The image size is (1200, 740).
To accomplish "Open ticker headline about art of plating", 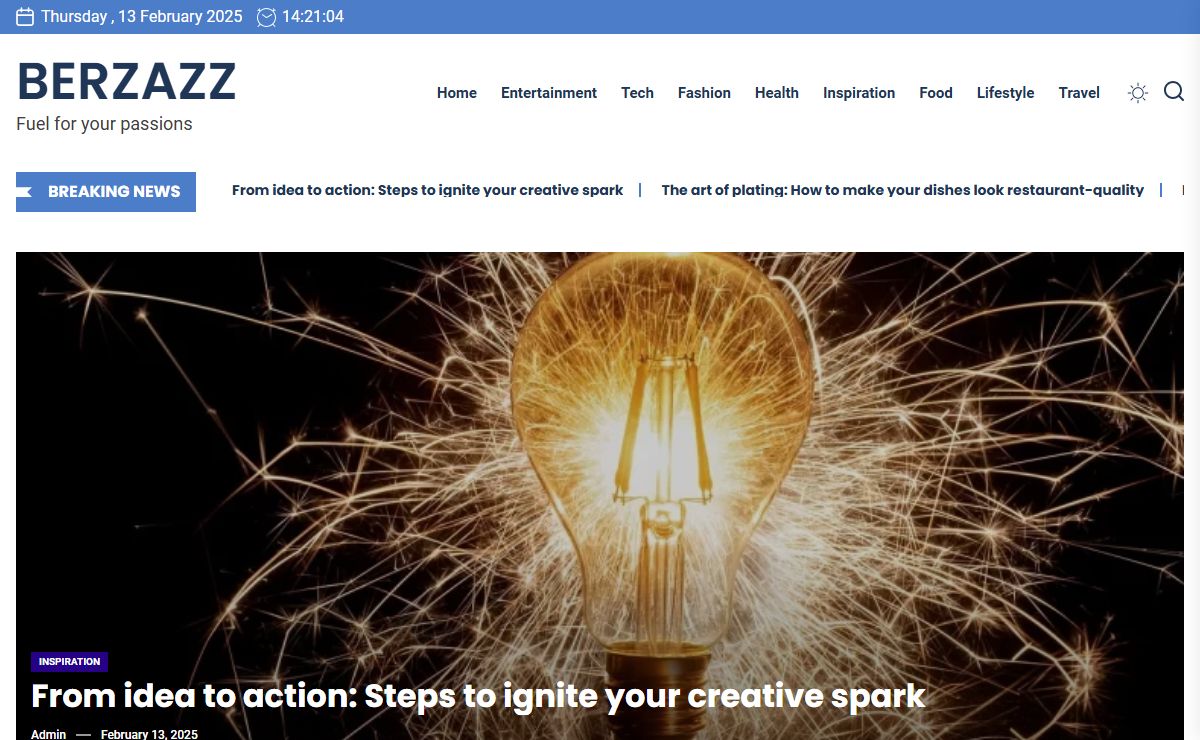I will 902,190.
